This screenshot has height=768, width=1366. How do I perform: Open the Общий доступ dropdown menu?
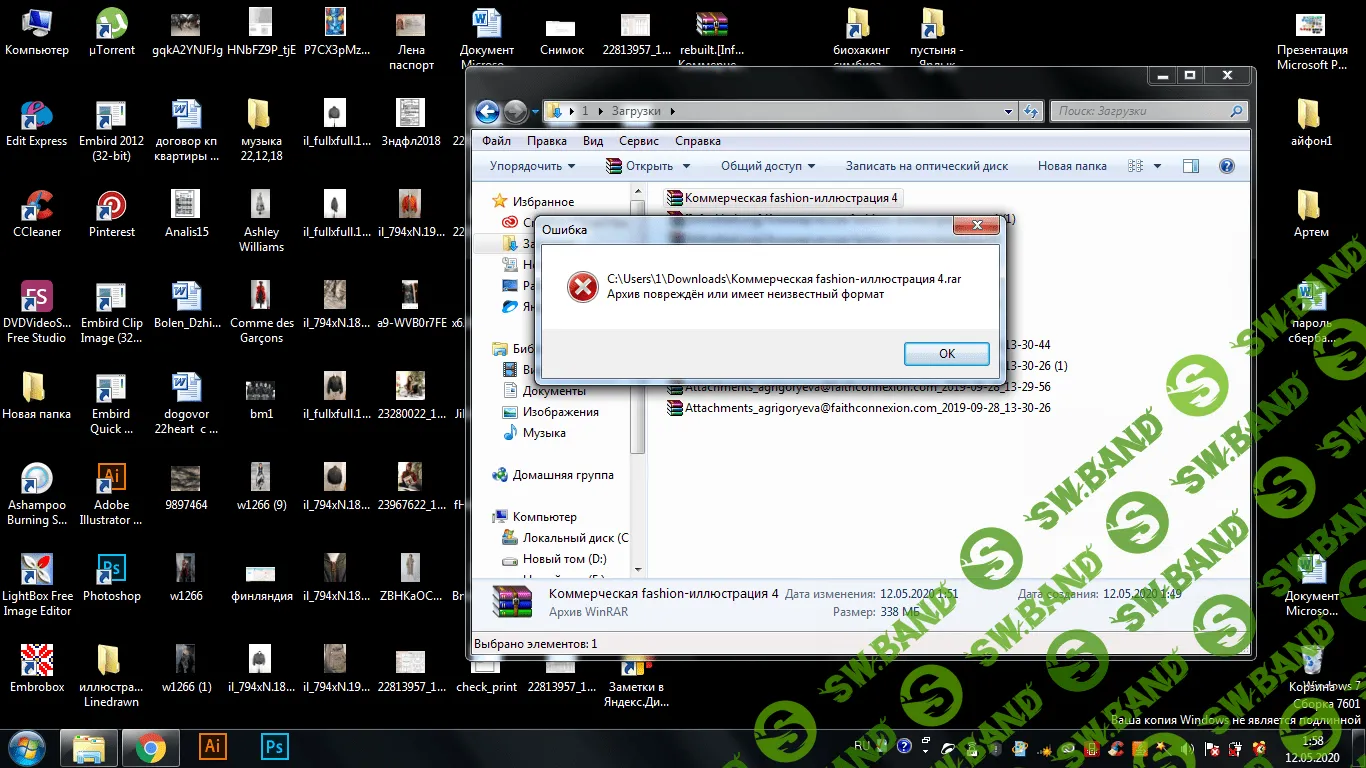767,166
